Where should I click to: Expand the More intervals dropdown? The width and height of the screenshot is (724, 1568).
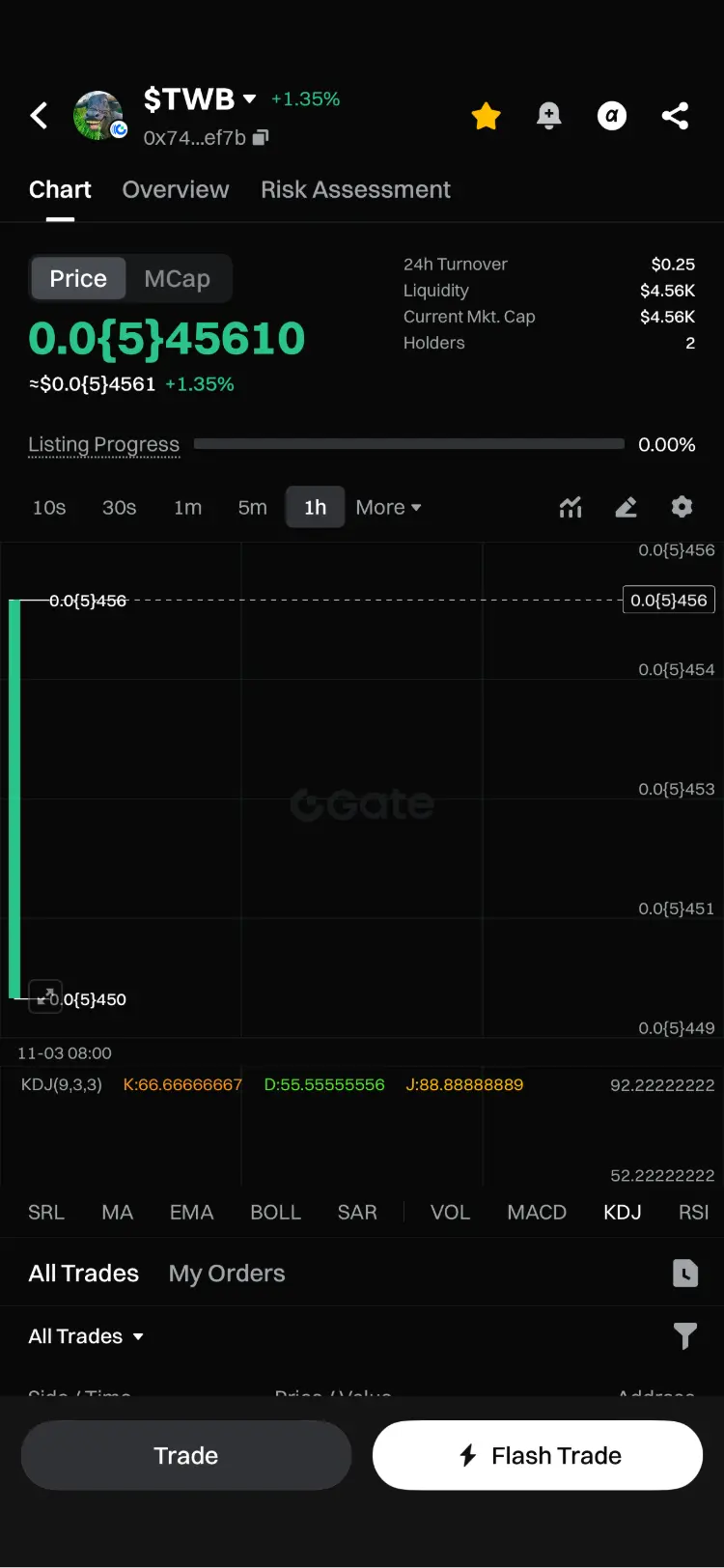point(388,507)
